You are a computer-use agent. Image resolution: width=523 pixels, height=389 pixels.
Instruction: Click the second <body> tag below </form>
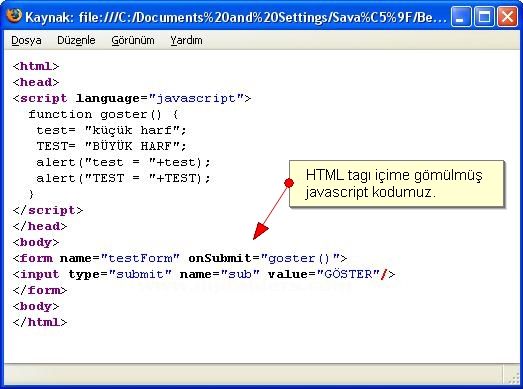point(36,306)
